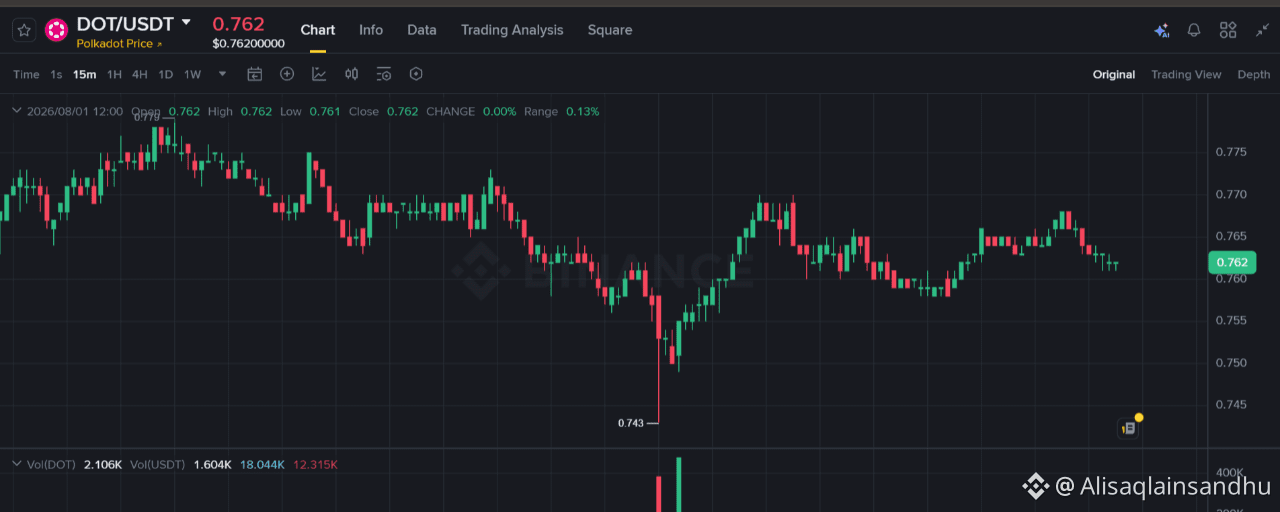The width and height of the screenshot is (1280, 512).
Task: Click the $0.76200000 price text
Action: coord(248,44)
